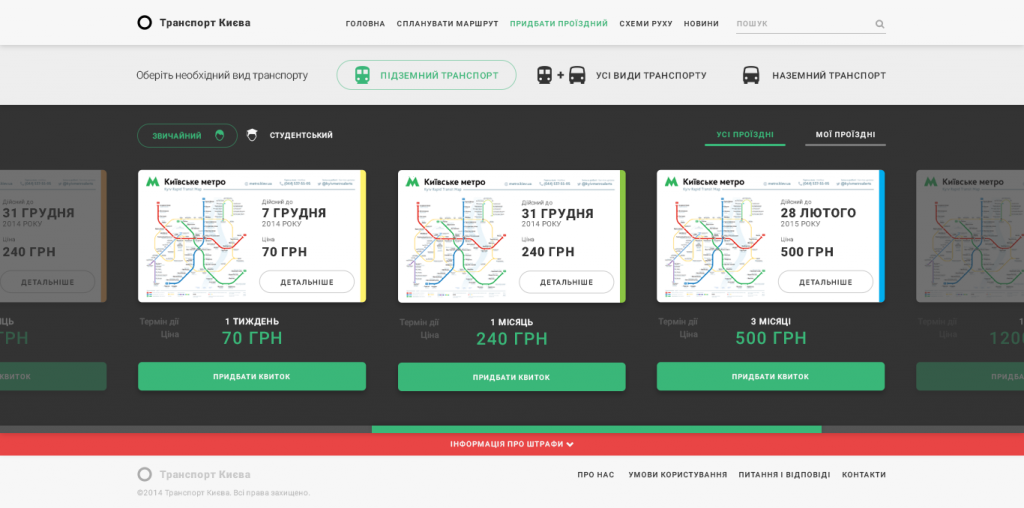Click the search magnifier icon

pyautogui.click(x=879, y=24)
